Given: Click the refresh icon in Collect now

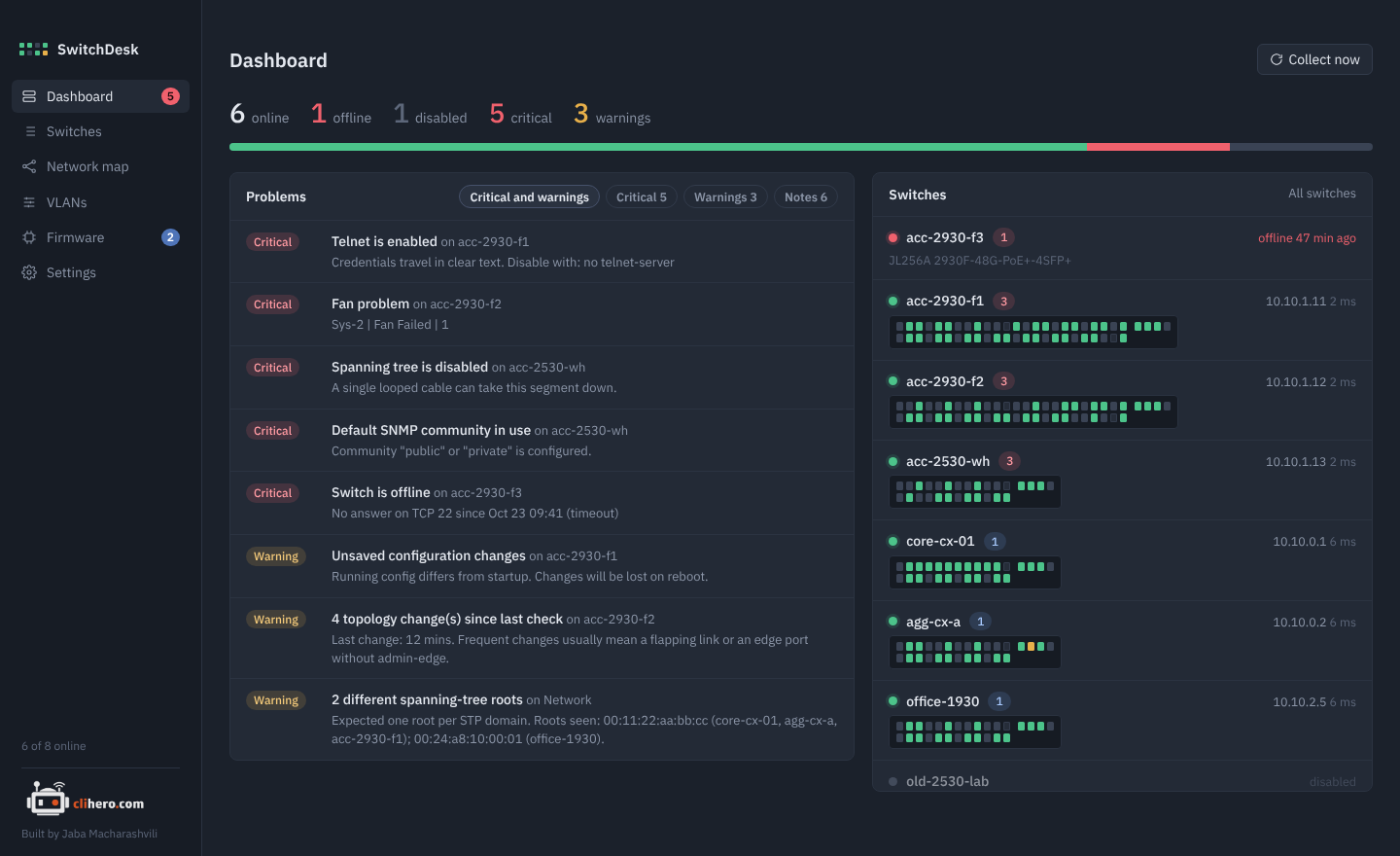Looking at the screenshot, I should tap(1277, 59).
